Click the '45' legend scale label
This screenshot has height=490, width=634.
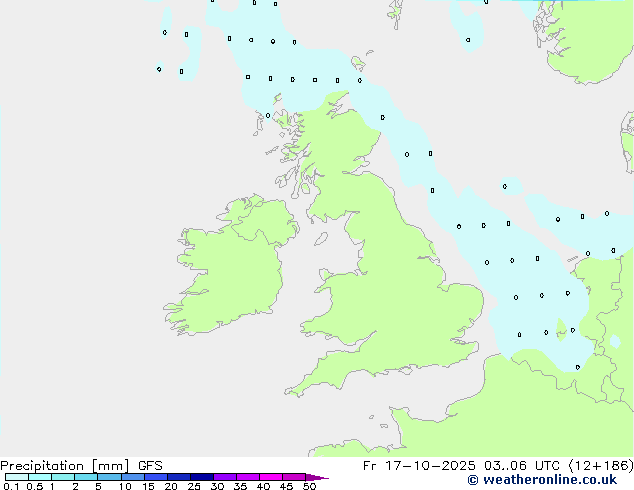(x=286, y=486)
